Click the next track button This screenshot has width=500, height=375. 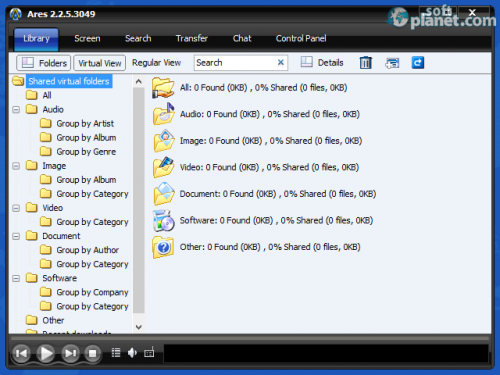pos(70,353)
